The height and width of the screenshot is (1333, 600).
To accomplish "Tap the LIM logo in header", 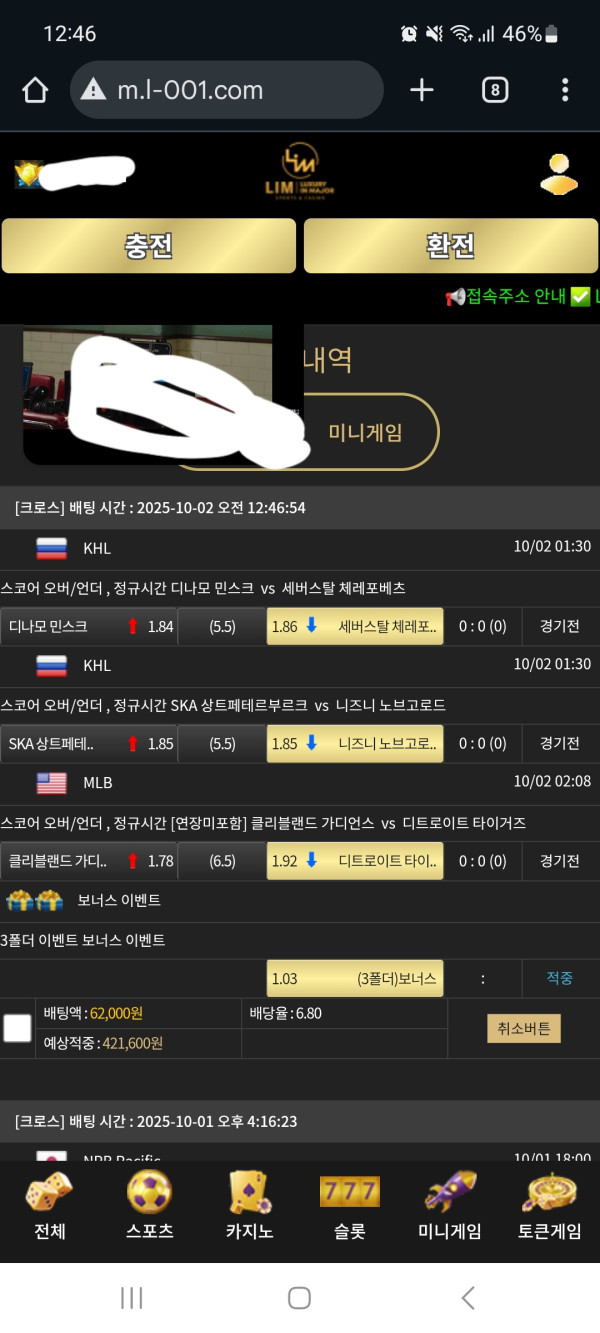I will pos(299,174).
